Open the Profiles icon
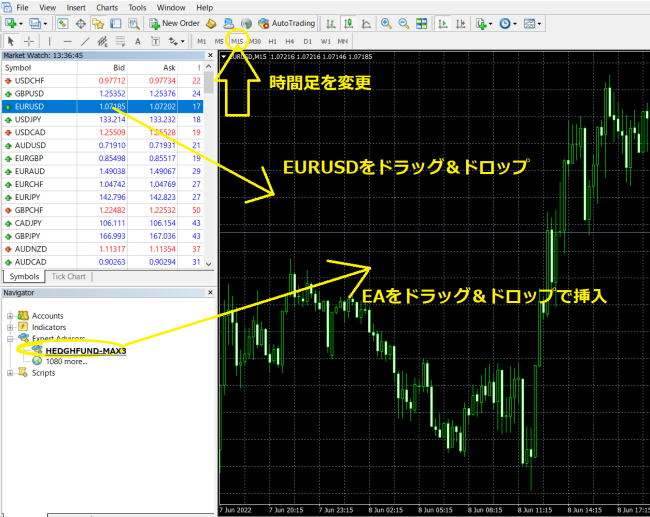650x517 pixels. point(35,24)
